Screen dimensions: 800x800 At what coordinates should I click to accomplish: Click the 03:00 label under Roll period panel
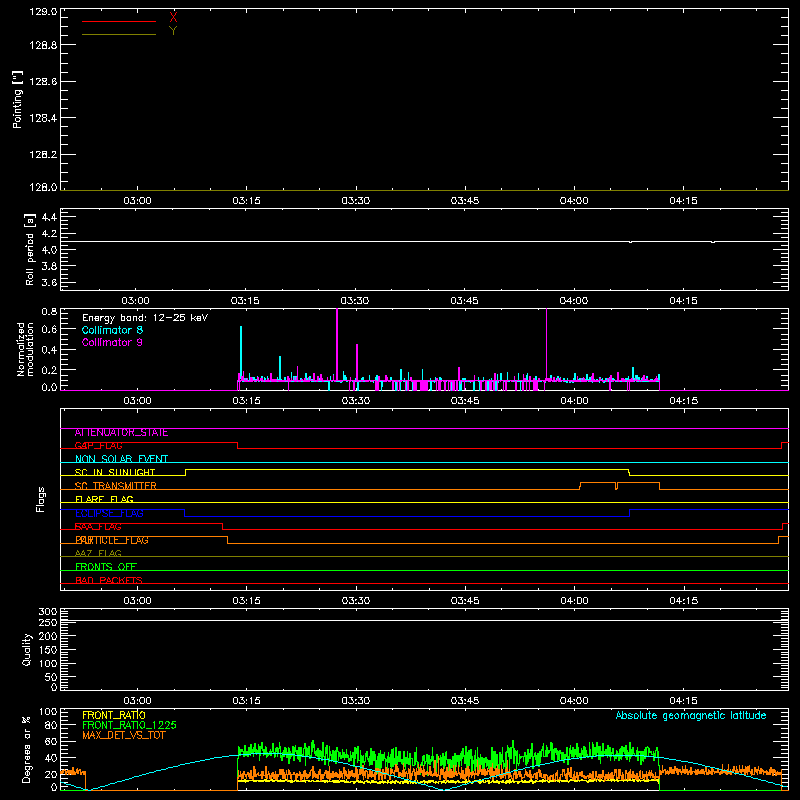point(136,301)
